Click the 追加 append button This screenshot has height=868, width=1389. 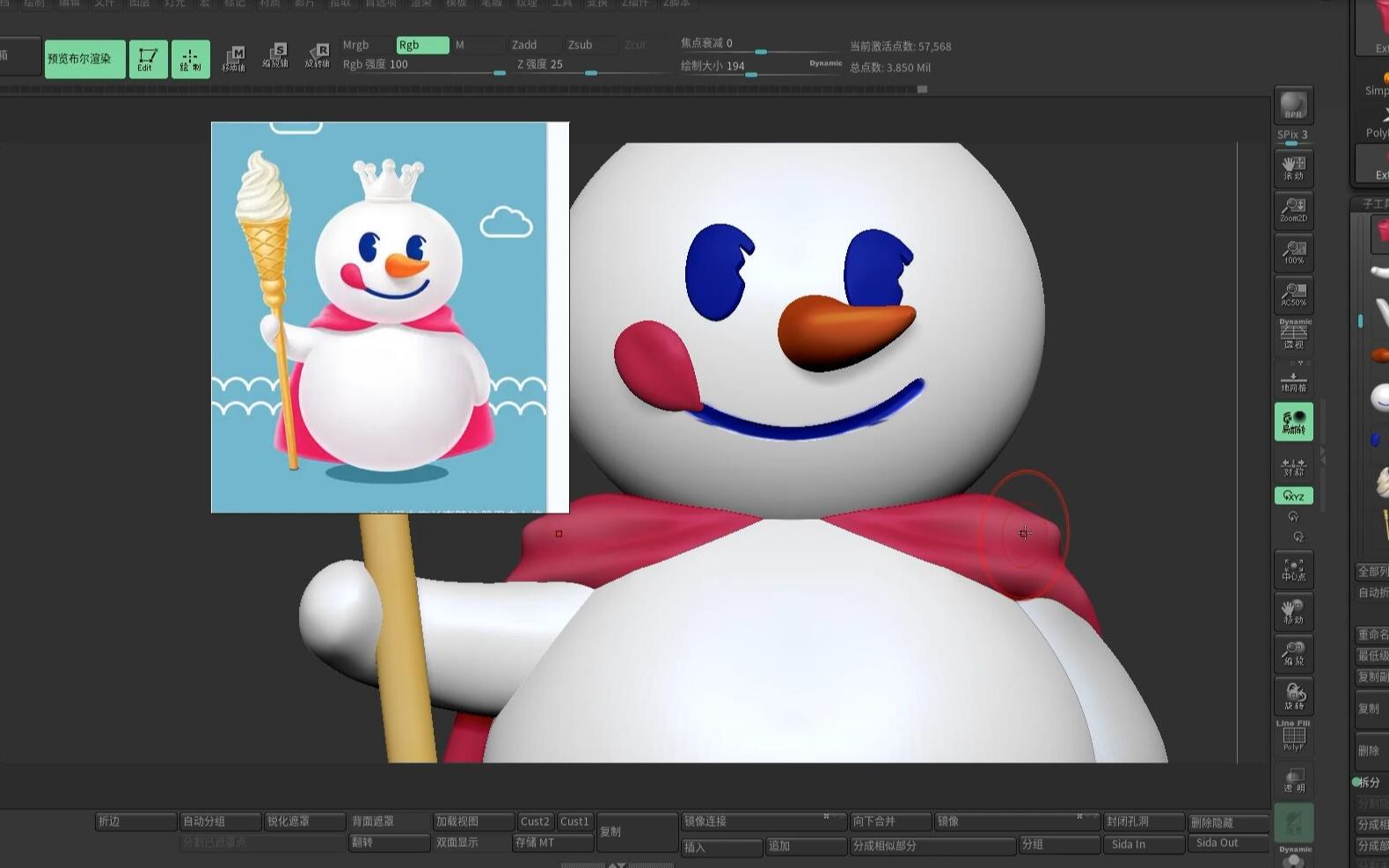coord(806,846)
